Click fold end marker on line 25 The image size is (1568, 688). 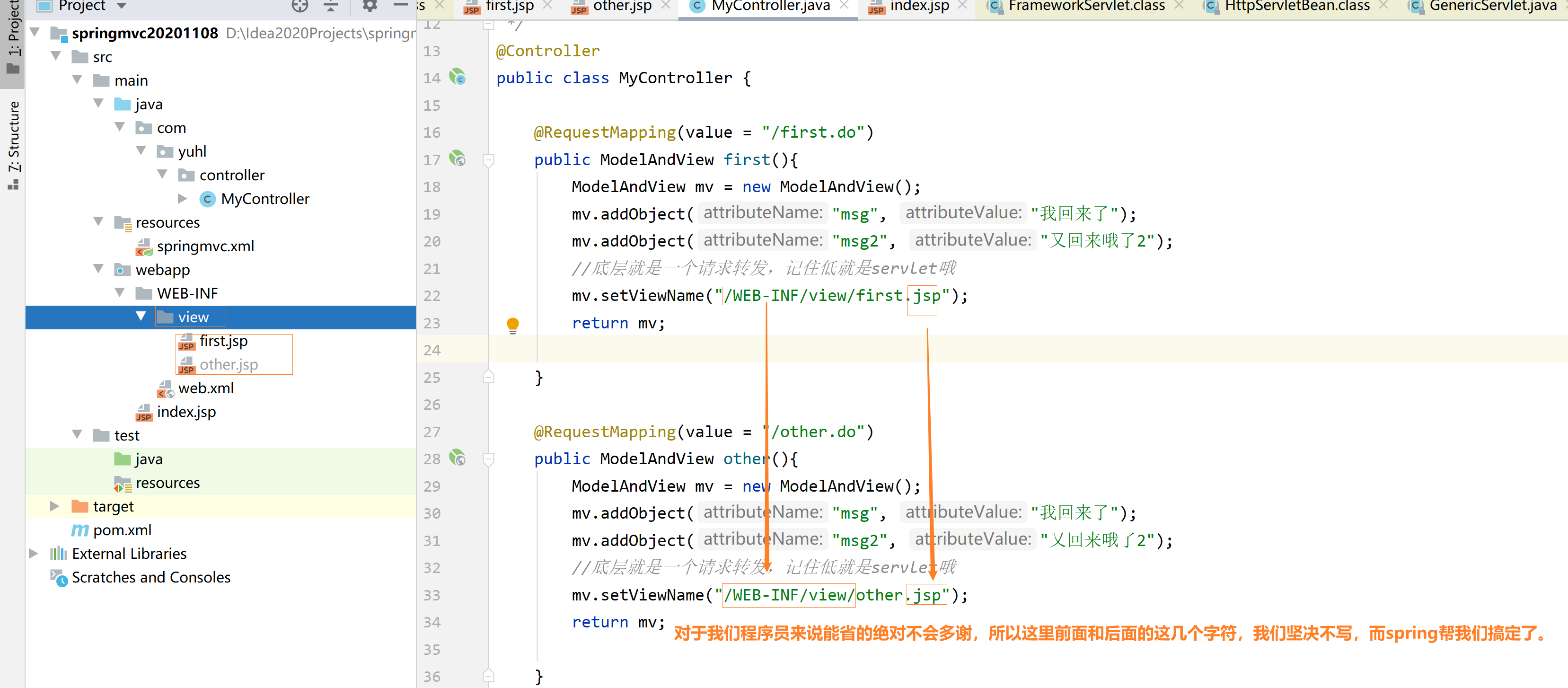488,377
